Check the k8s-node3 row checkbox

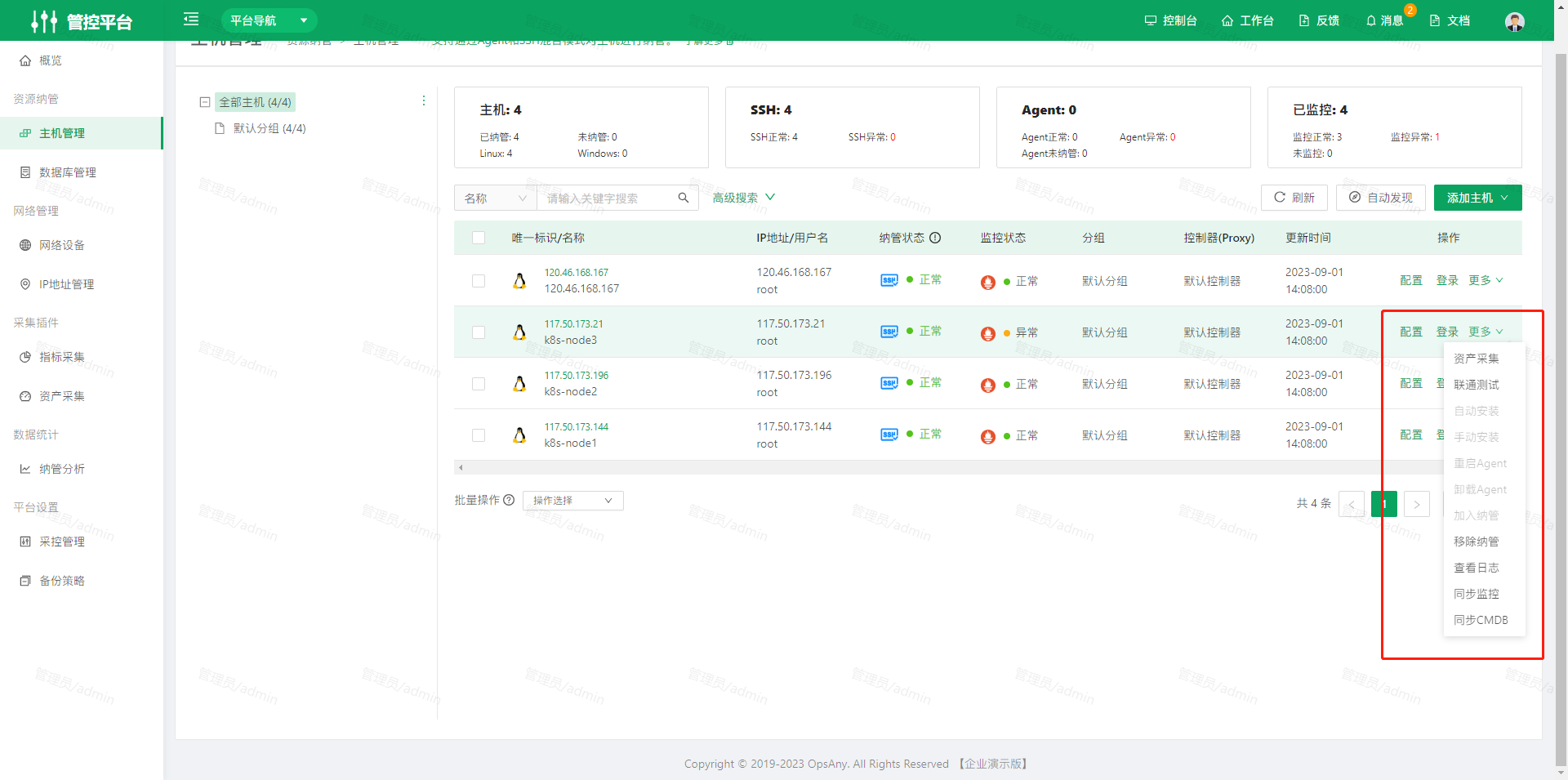(x=479, y=332)
